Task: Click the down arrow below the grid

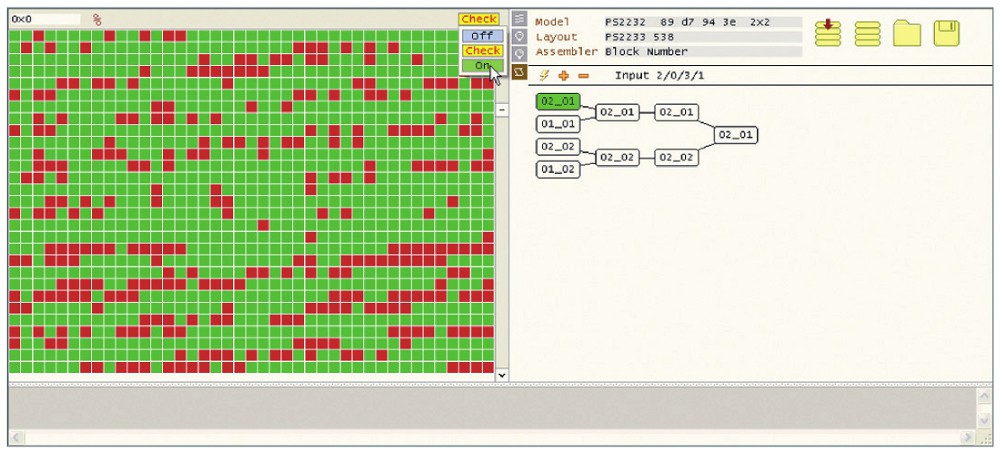Action: (502, 375)
